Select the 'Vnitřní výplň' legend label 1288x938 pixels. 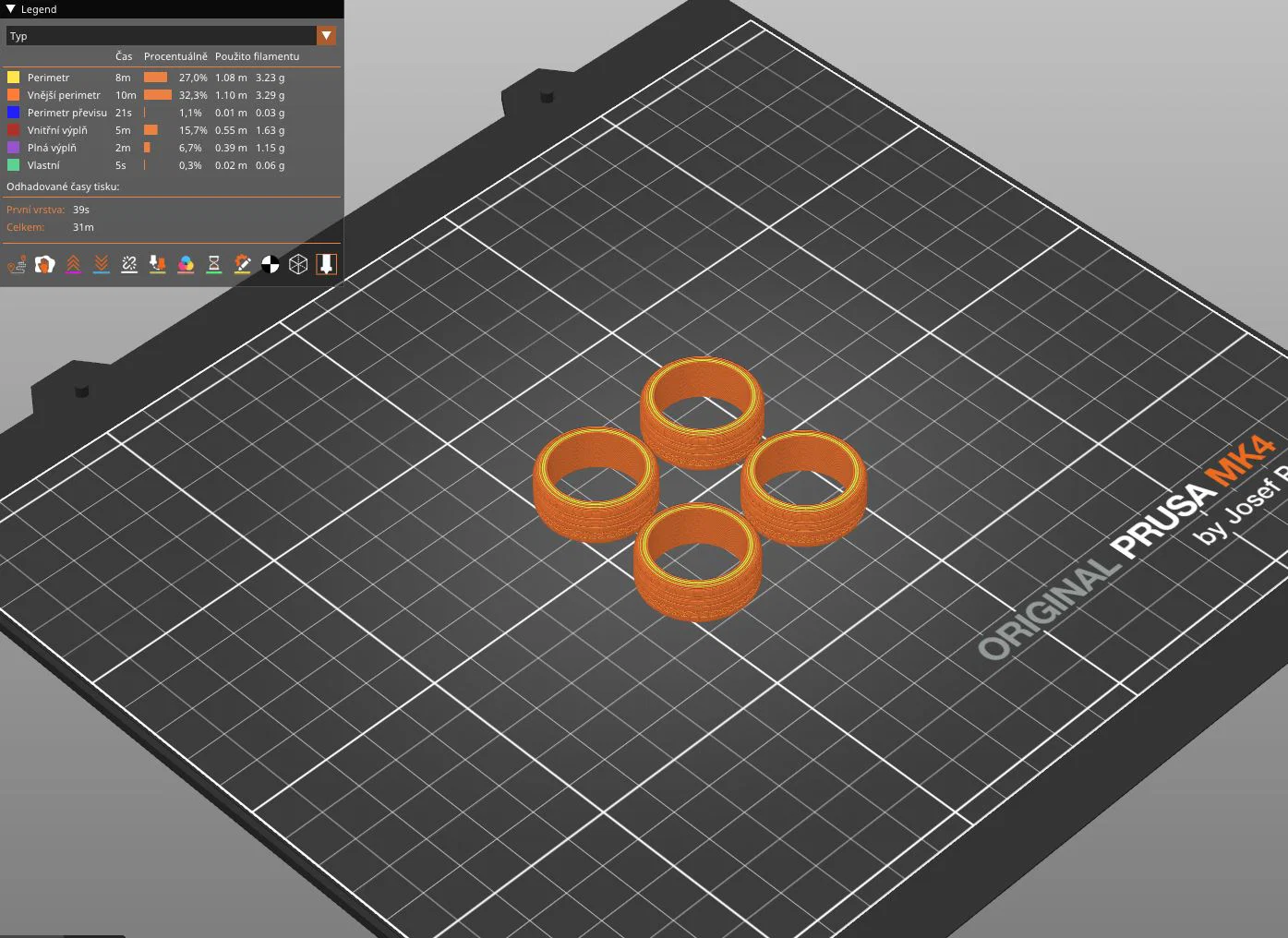coord(57,130)
